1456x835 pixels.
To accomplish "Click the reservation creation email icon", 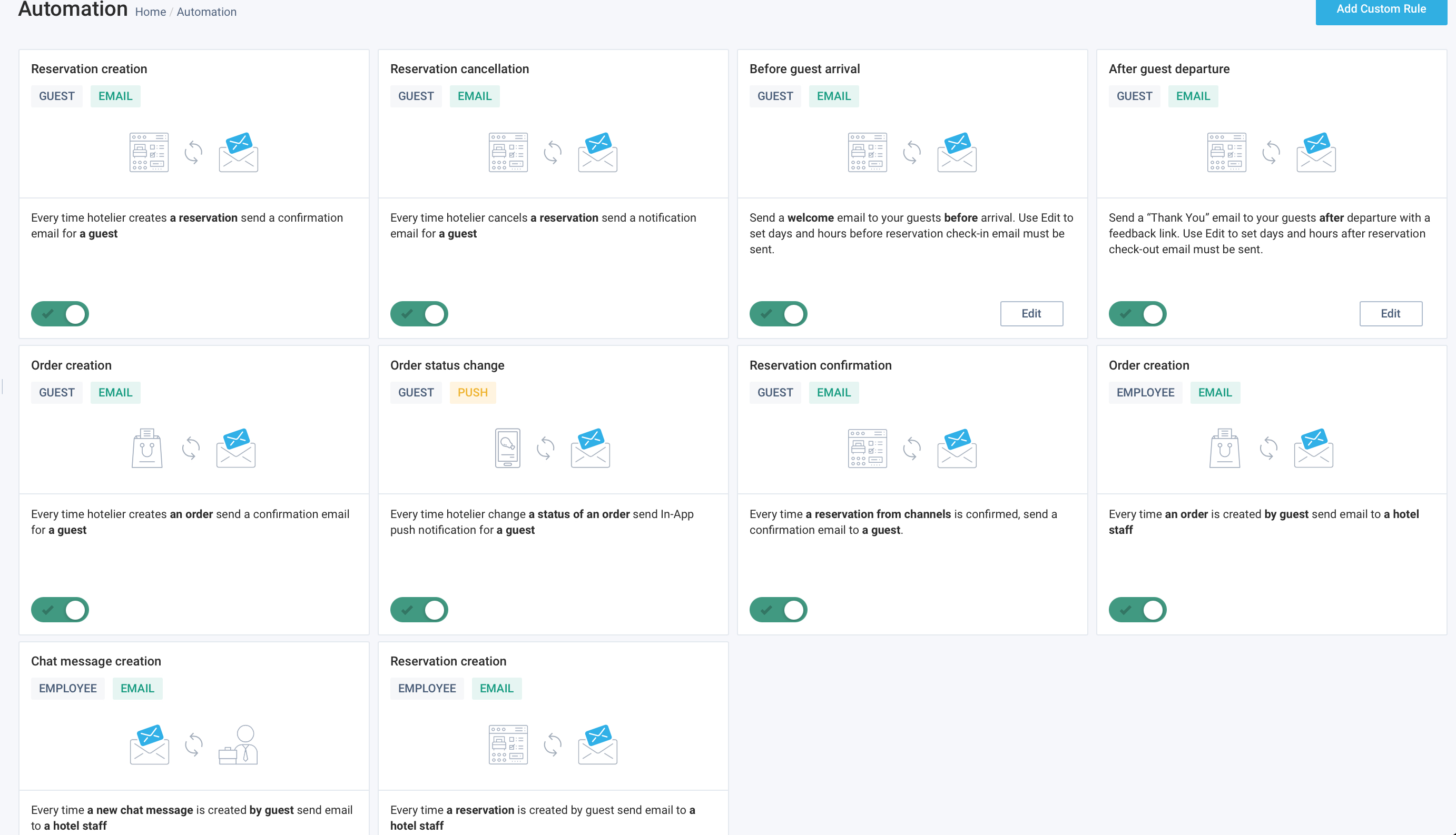I will 238,151.
